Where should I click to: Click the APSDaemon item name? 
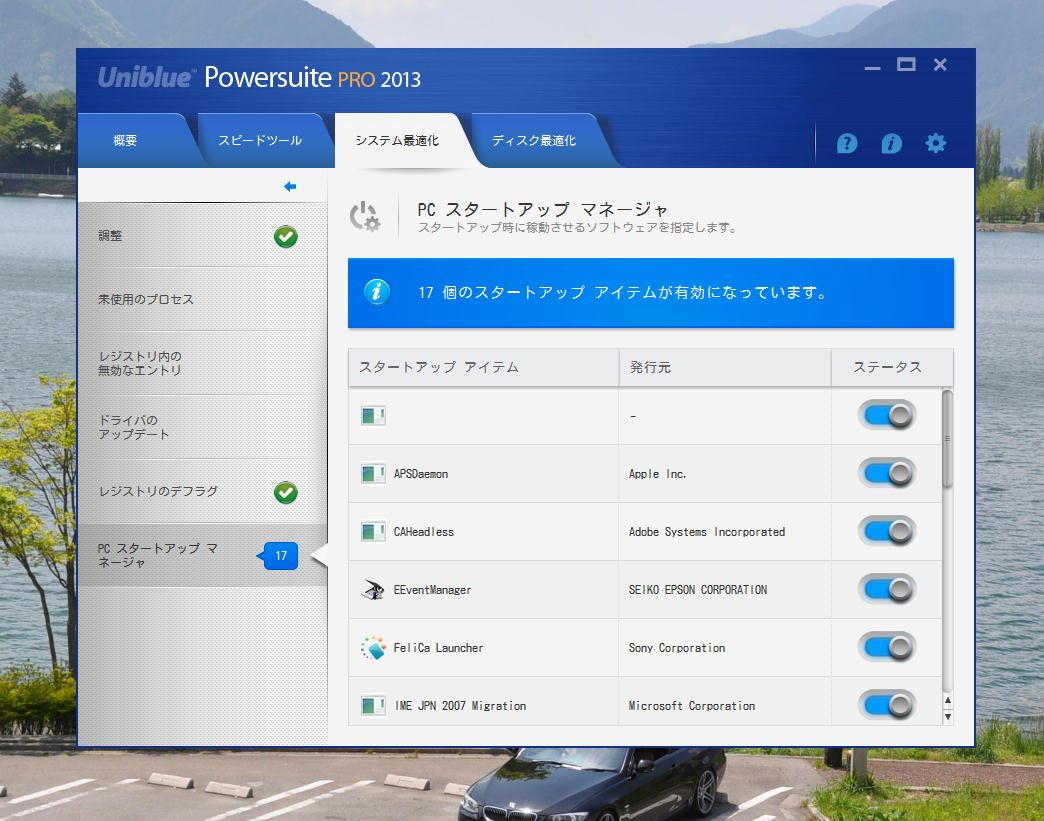point(421,474)
